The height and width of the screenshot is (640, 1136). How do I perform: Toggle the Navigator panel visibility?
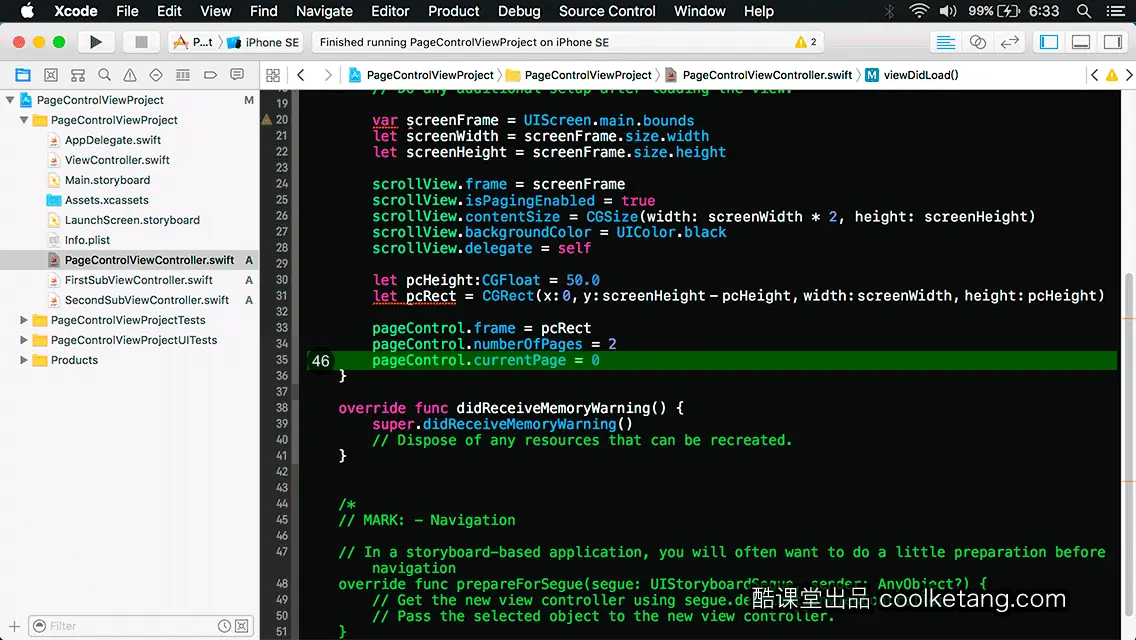(x=1048, y=42)
